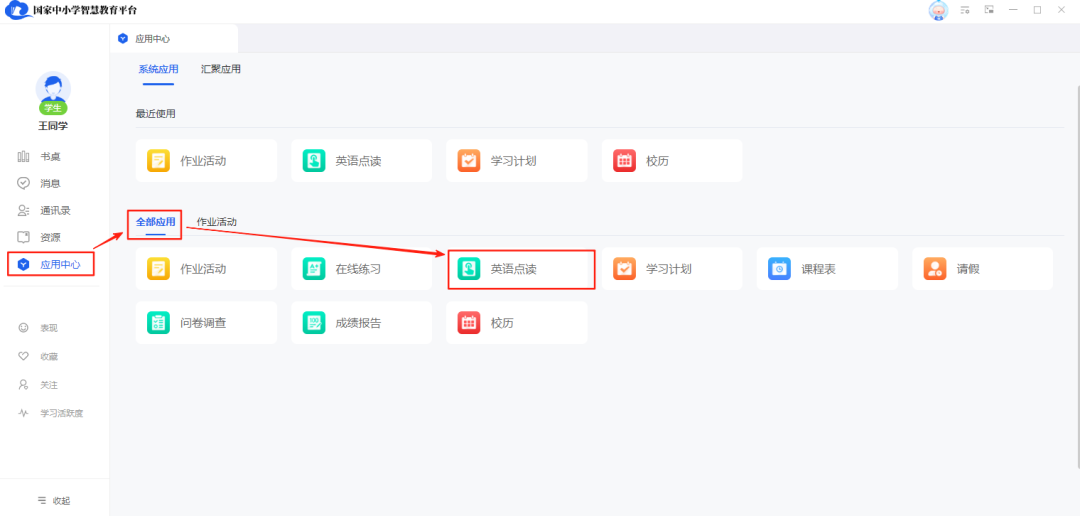The height and width of the screenshot is (516, 1080).
Task: Select the 系统应用 tab
Action: pyautogui.click(x=158, y=70)
